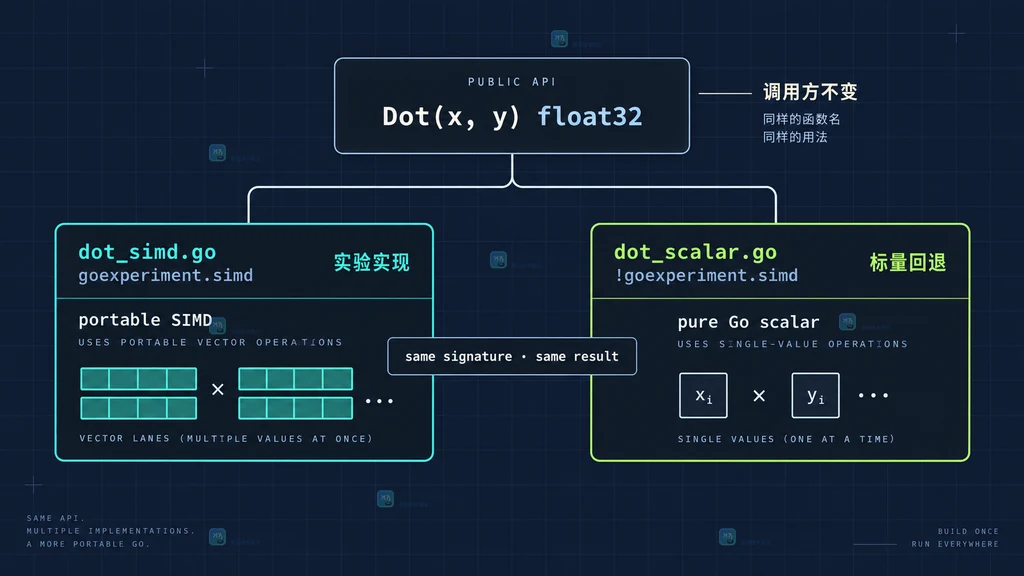Viewport: 1024px width, 576px height.
Task: Click the SAME API. footer line
Action: (x=56, y=518)
